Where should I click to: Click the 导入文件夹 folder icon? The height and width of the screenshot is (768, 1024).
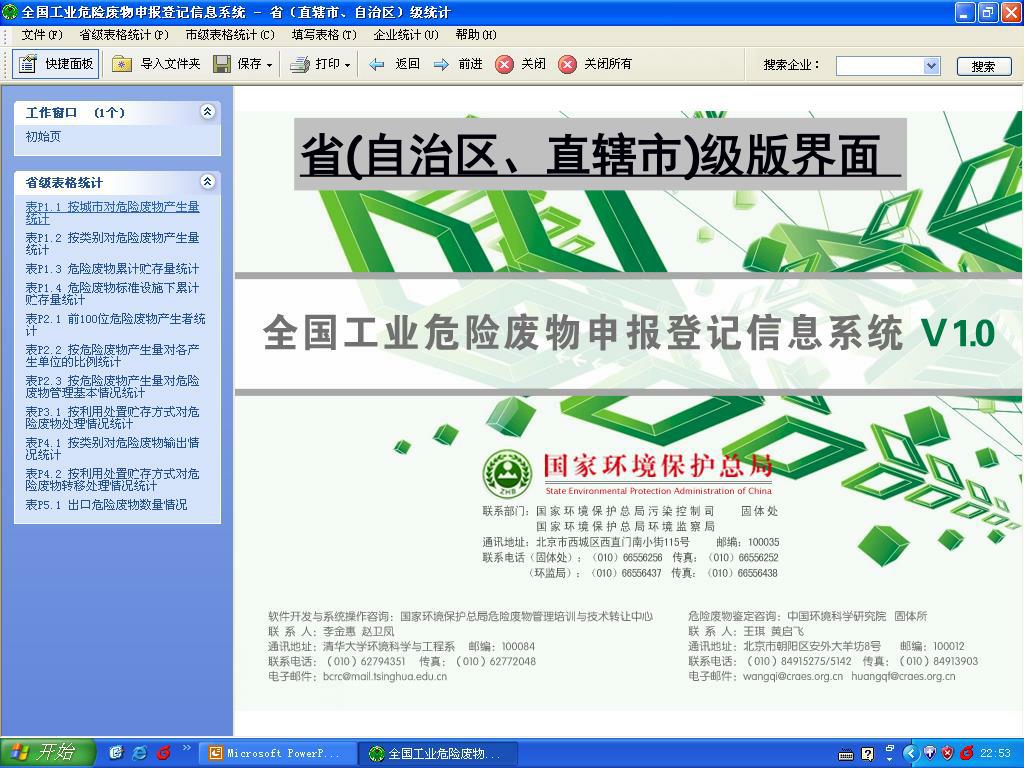point(122,64)
